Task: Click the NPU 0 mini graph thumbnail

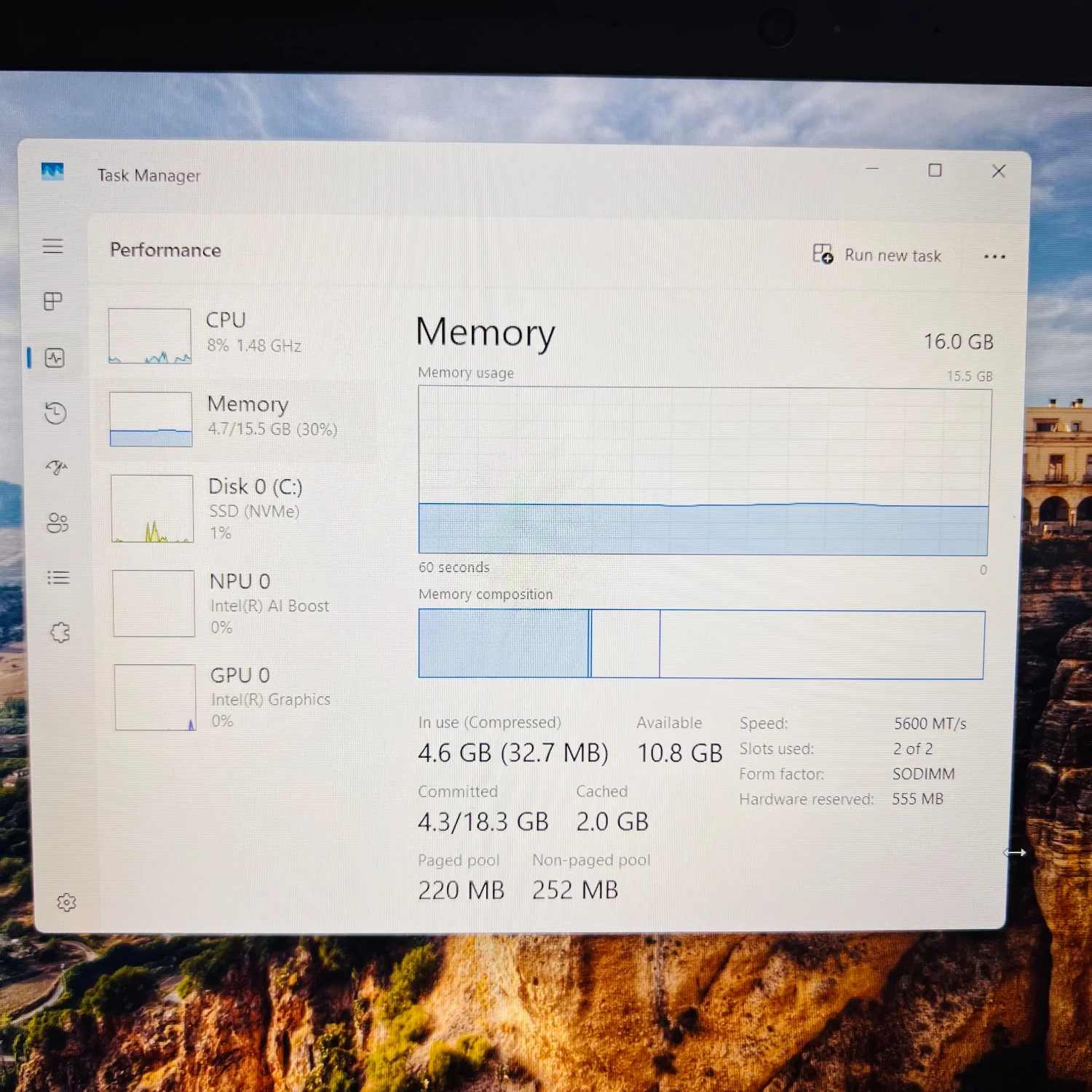Action: click(154, 604)
